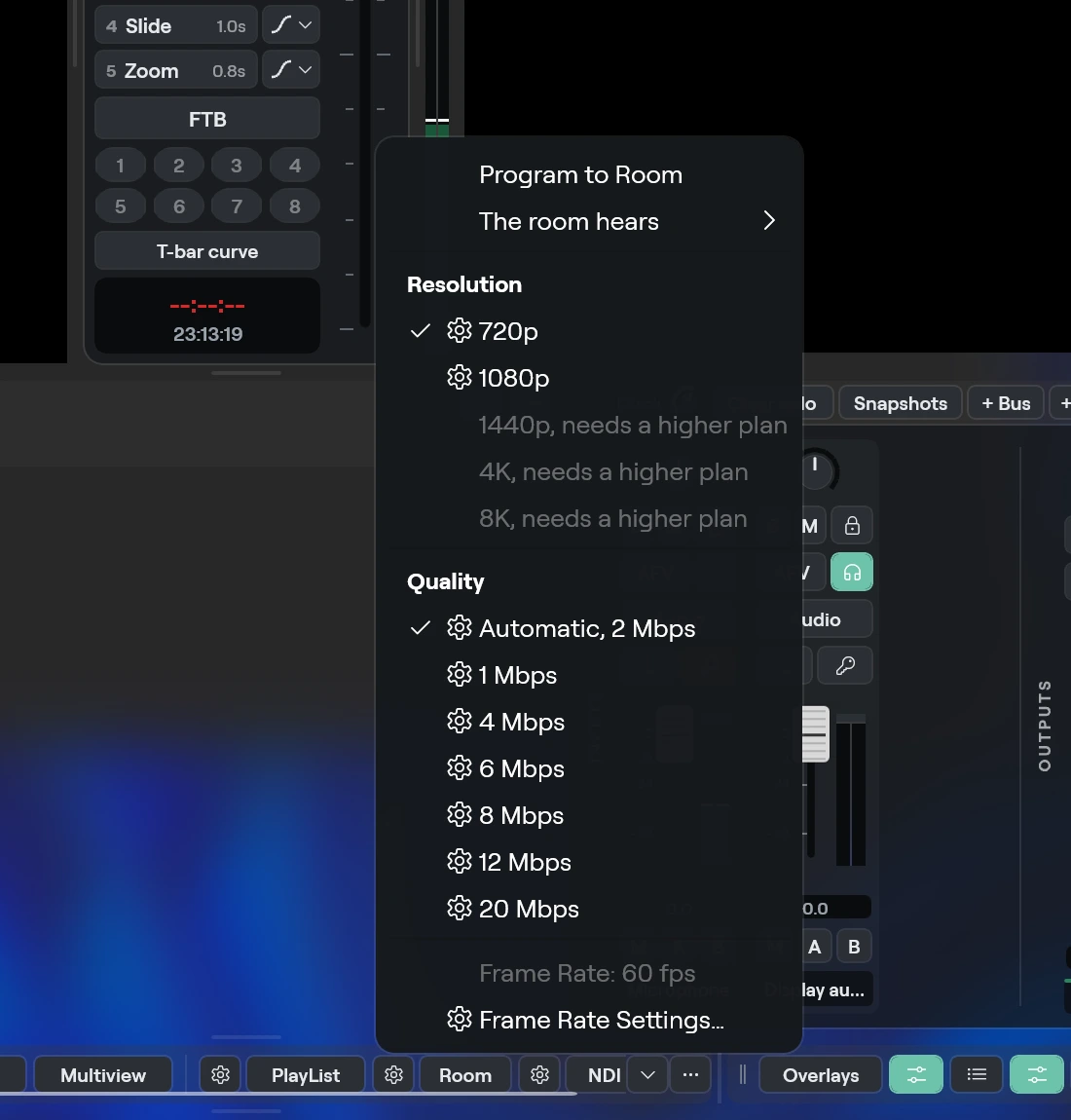
Task: Click the NDI output button
Action: coord(597,1075)
